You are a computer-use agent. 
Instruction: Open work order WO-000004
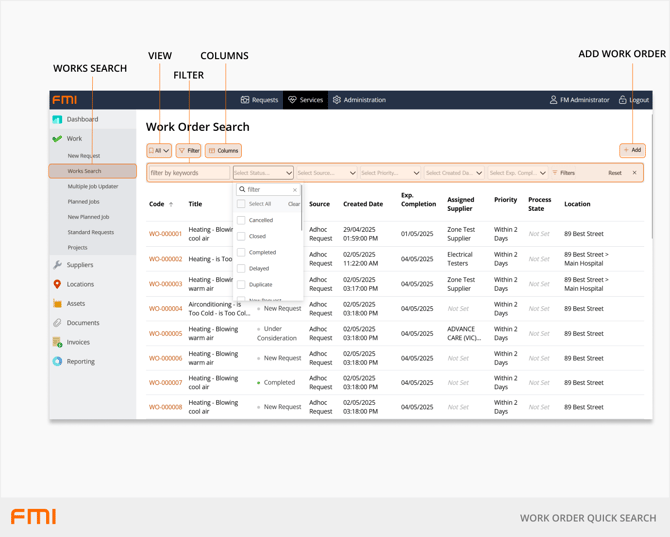pos(165,308)
